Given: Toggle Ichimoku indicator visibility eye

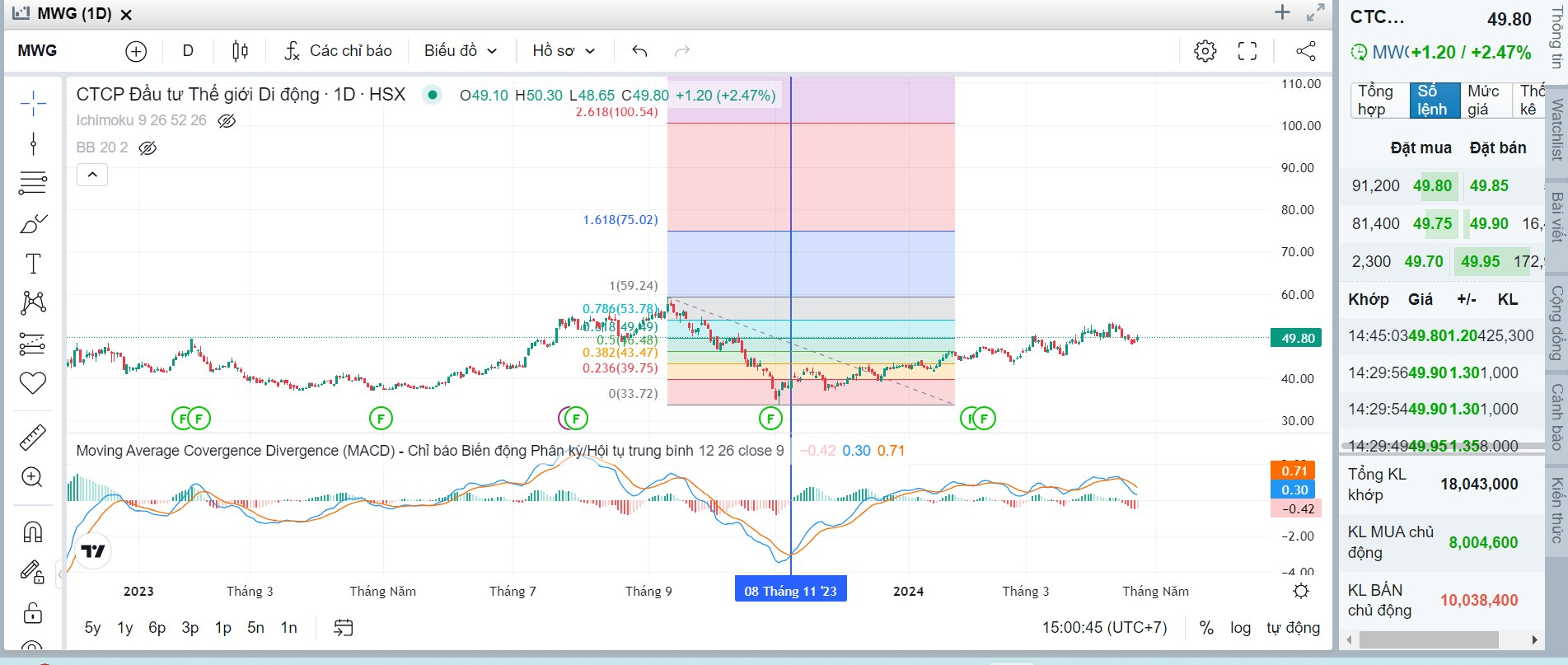Looking at the screenshot, I should (x=227, y=121).
